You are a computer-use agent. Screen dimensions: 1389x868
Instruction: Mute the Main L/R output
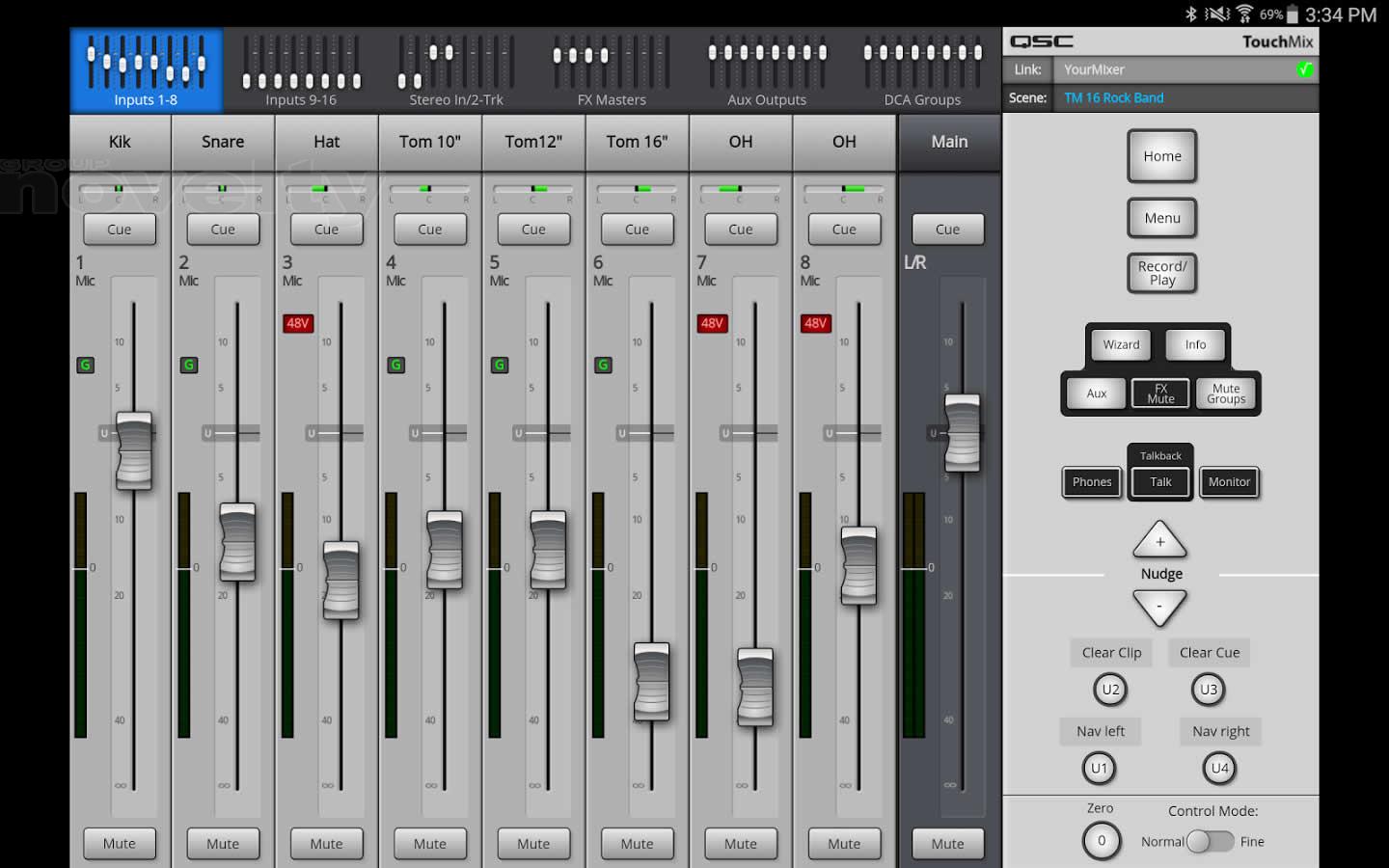(947, 843)
